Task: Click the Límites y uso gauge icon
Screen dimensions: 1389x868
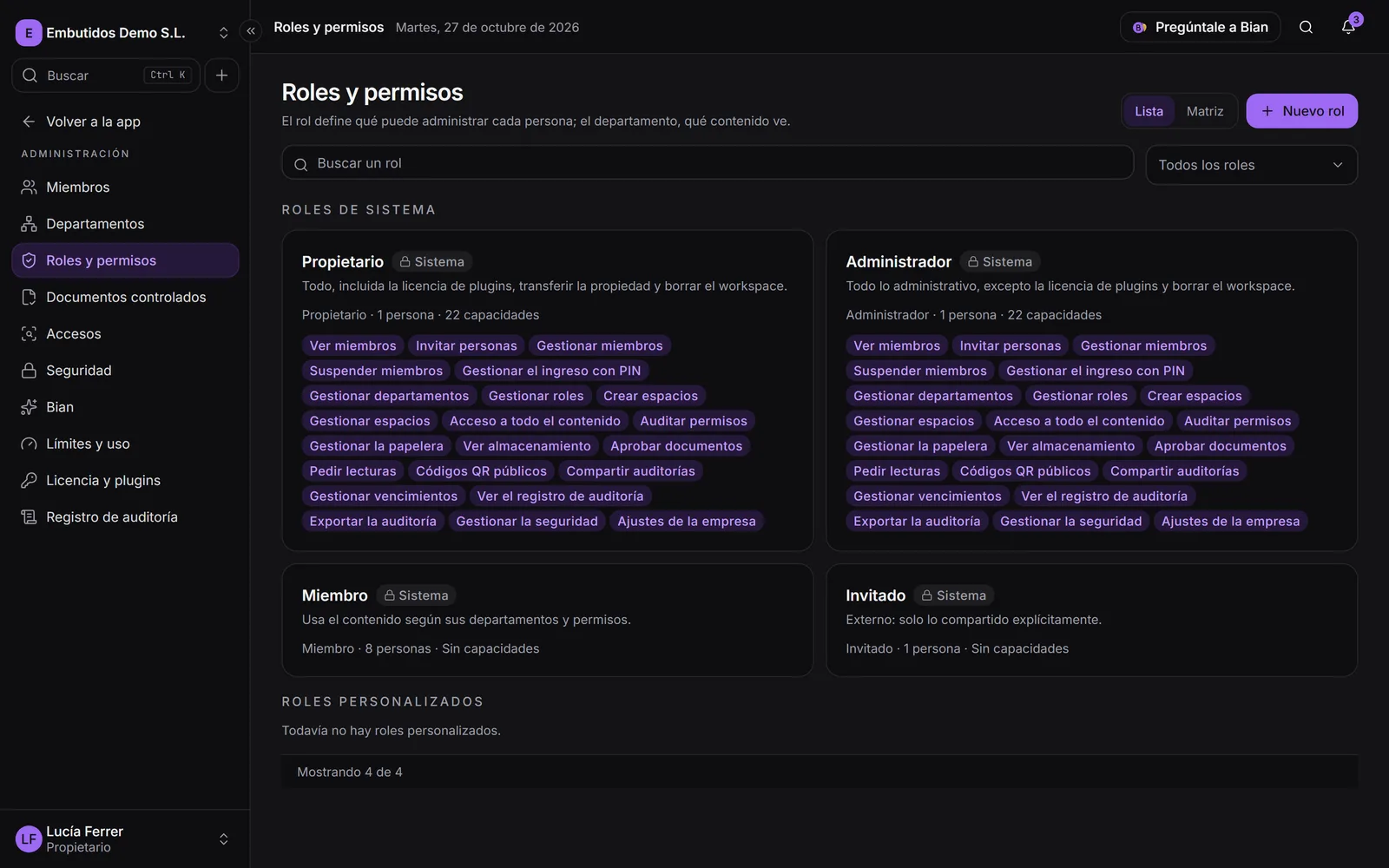Action: (29, 444)
